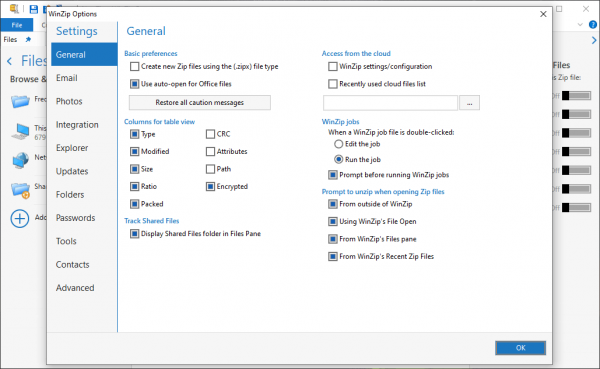Open the Updates settings tab
This screenshot has height=369, width=600.
(x=84, y=171)
